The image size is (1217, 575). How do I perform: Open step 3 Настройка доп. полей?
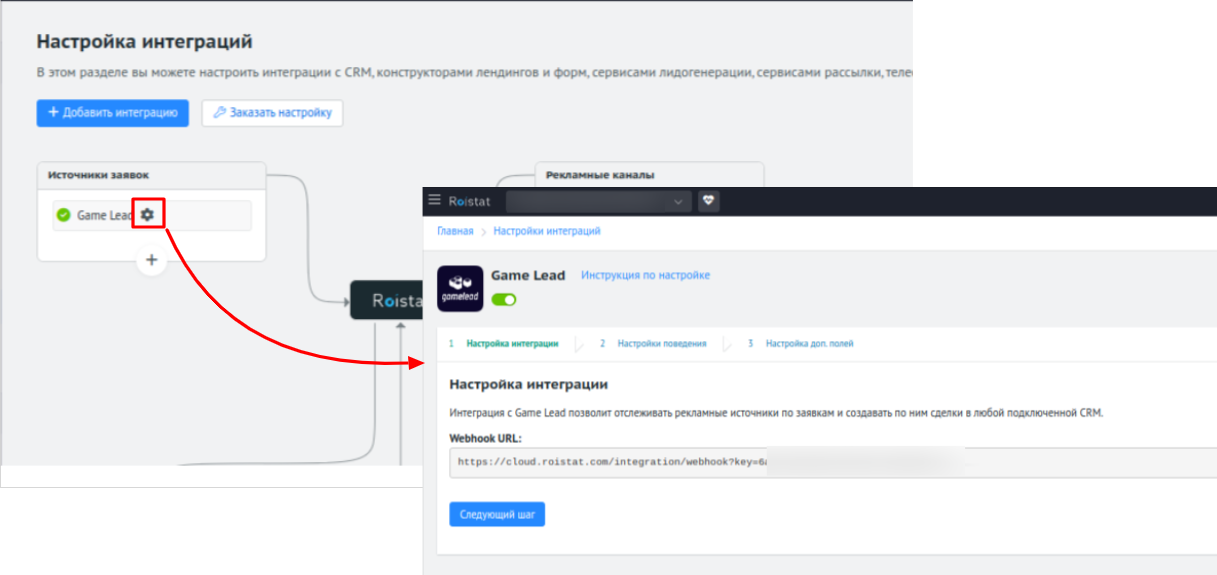[809, 343]
